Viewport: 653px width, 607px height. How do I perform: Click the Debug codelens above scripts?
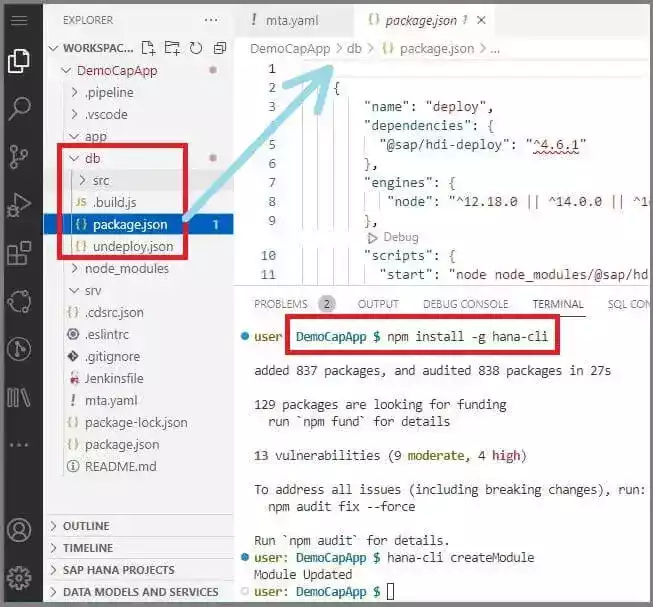tap(393, 237)
